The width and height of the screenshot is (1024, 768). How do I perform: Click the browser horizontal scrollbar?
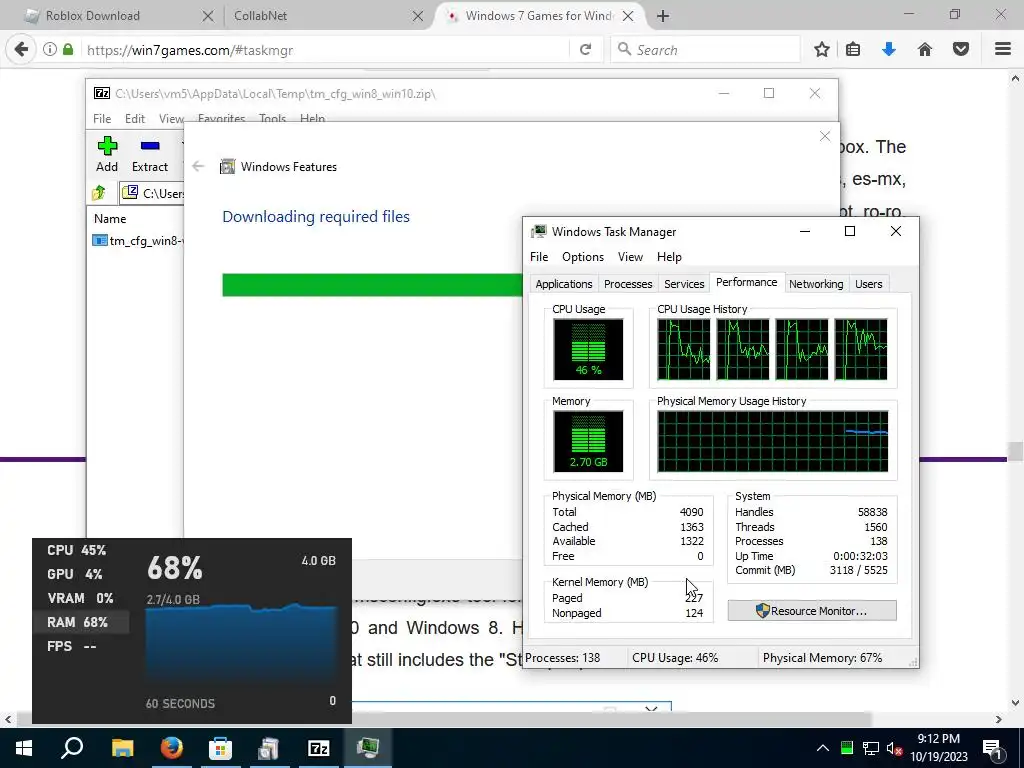click(444, 719)
